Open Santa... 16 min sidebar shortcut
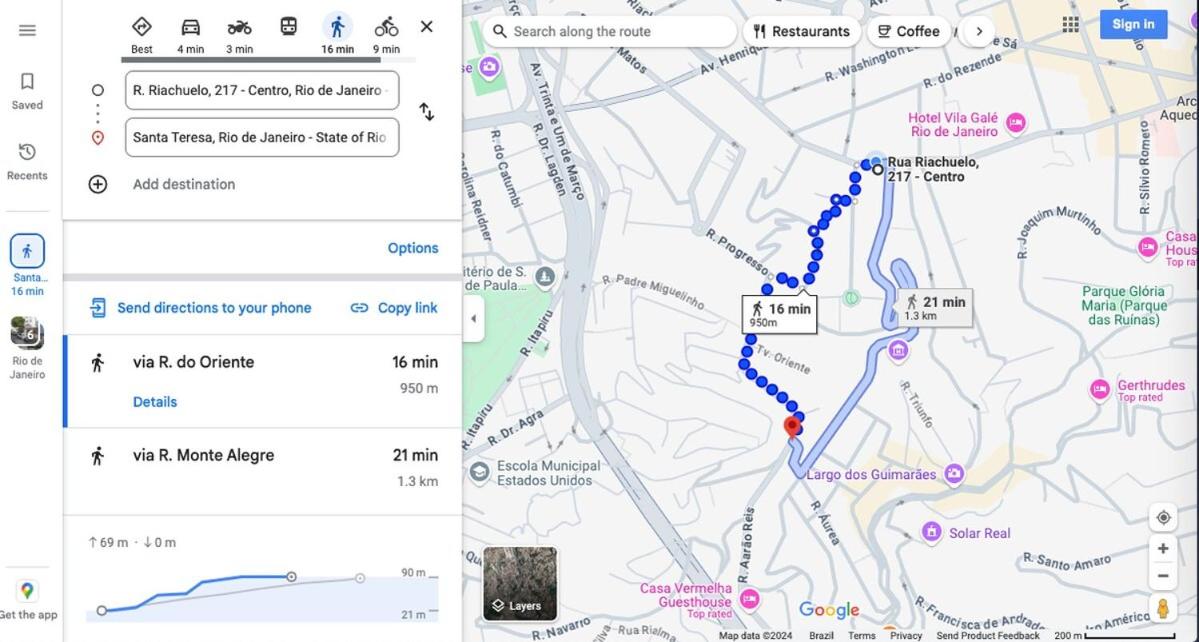Viewport: 1199px width, 642px height. click(x=27, y=265)
